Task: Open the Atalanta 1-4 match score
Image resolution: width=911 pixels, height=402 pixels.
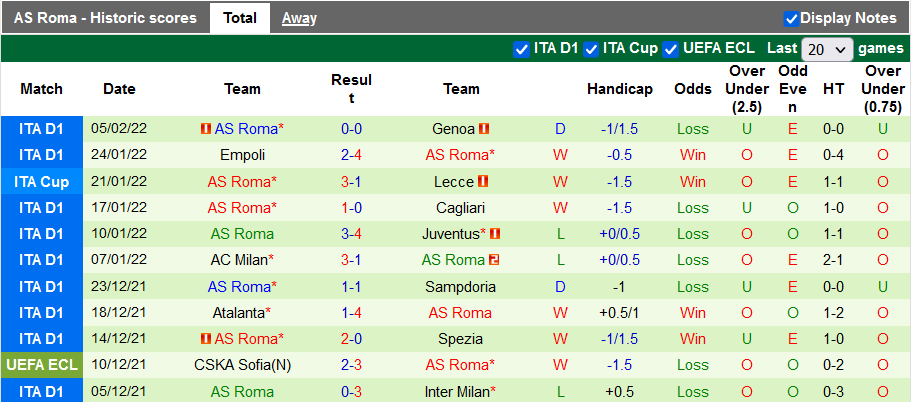Action: pyautogui.click(x=351, y=313)
